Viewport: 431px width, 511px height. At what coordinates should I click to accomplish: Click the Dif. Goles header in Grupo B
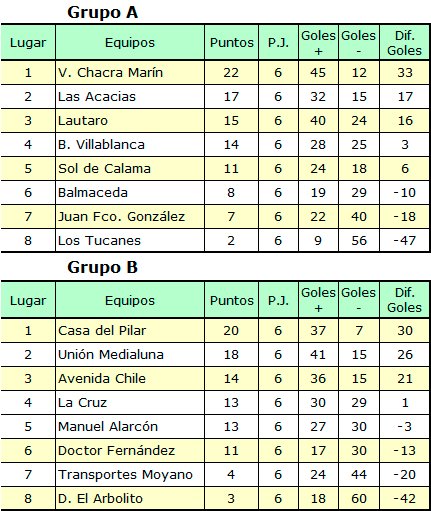404,300
